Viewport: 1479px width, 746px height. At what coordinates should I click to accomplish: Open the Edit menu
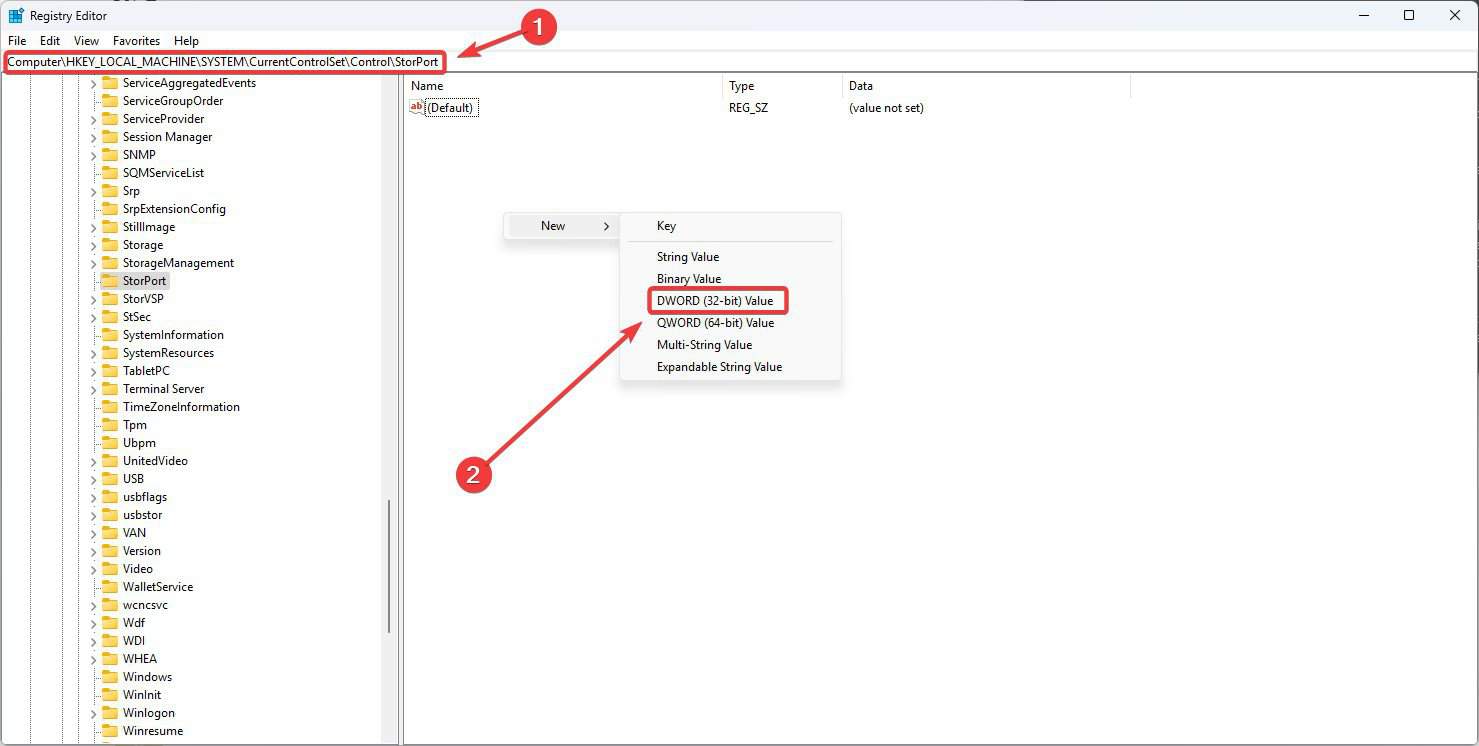[50, 41]
